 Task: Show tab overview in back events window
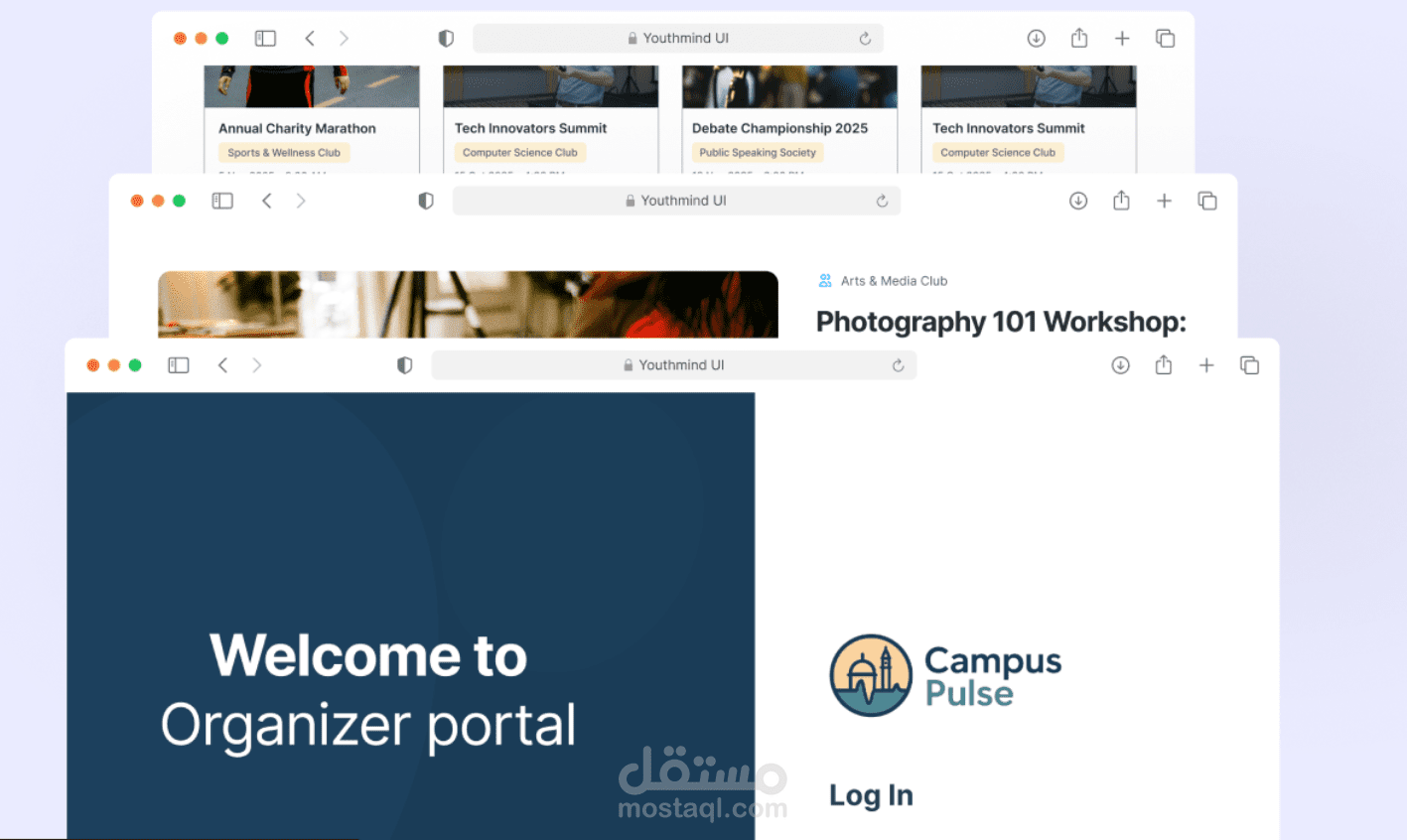click(x=1166, y=38)
